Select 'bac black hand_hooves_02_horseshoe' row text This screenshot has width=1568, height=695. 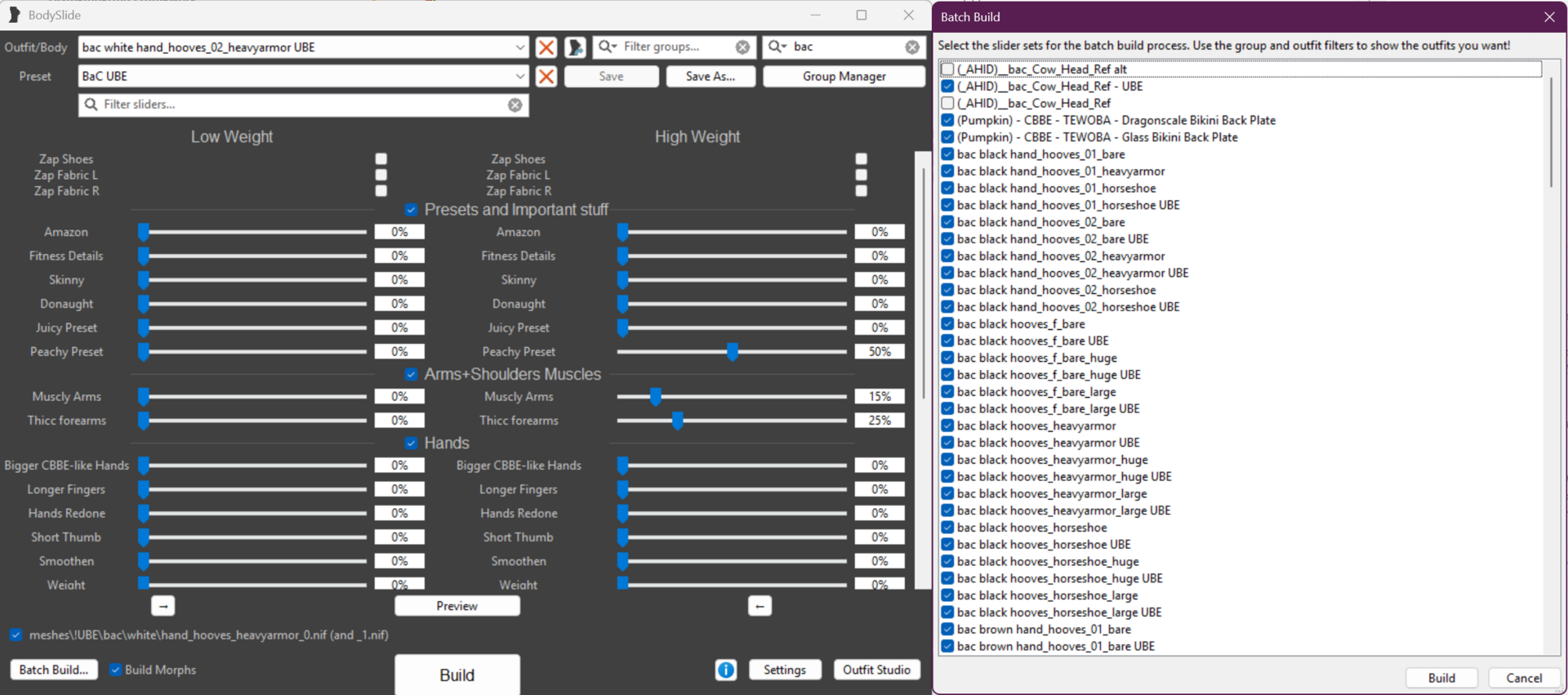point(1056,290)
